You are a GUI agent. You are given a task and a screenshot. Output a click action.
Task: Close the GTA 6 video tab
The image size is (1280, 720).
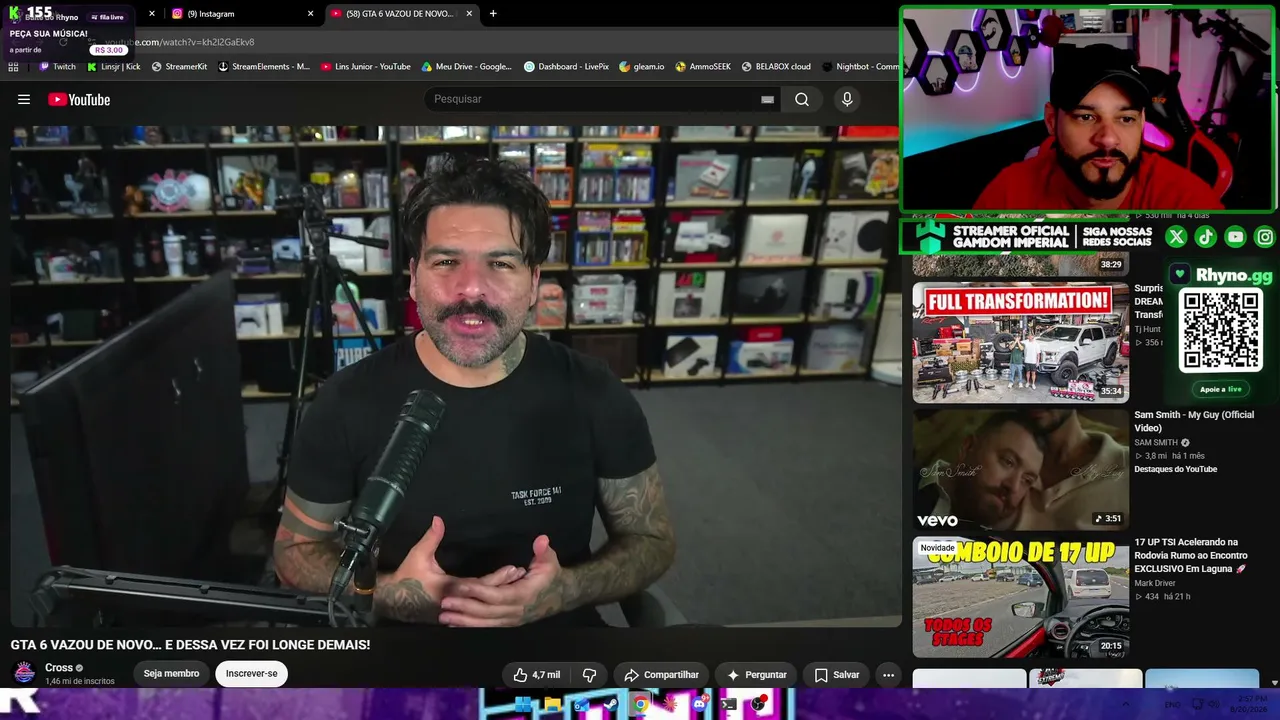[x=469, y=14]
